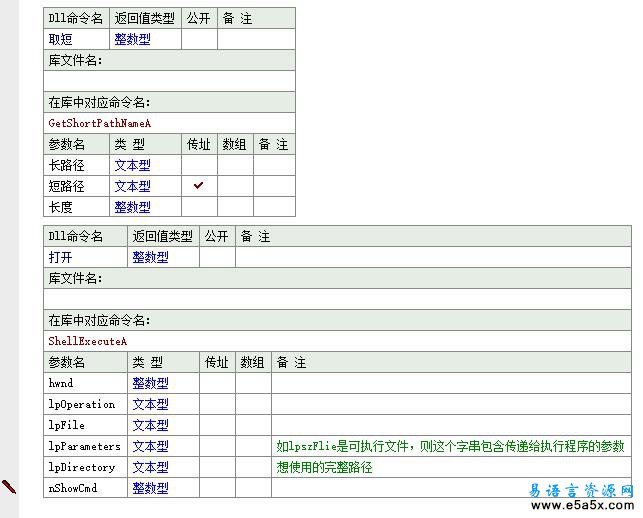Click the lpParameters remark starting 如lpszFlie
The height and width of the screenshot is (518, 643).
(450, 446)
